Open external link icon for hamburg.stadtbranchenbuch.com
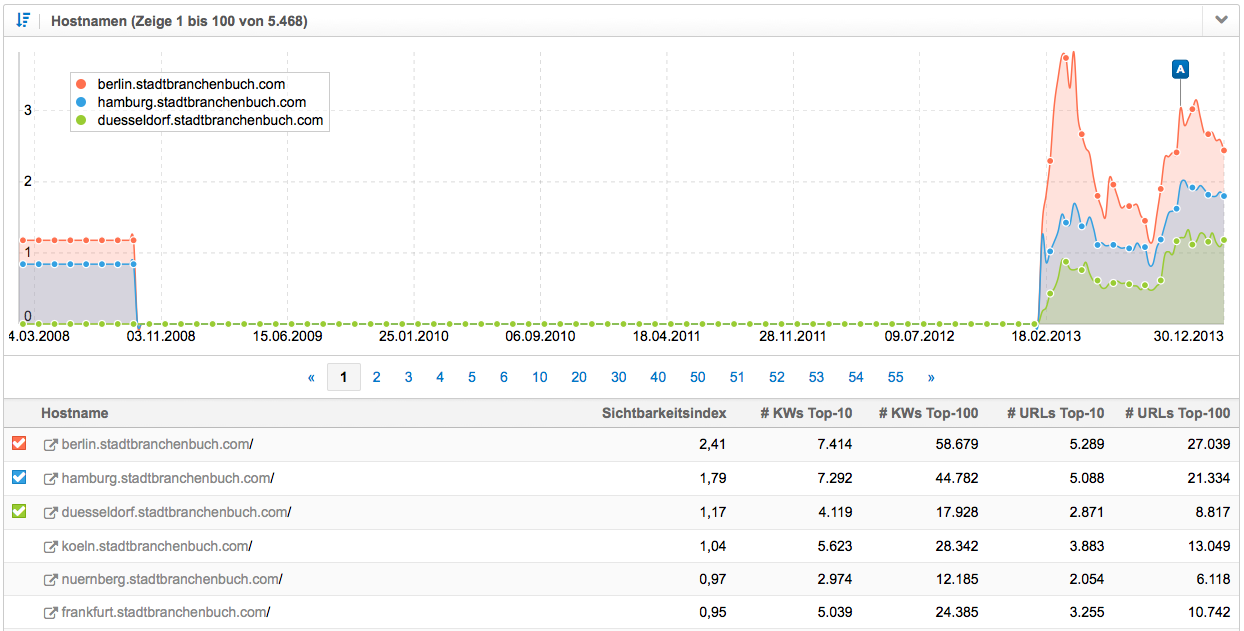Viewport: 1244px width, 631px height. [x=50, y=479]
